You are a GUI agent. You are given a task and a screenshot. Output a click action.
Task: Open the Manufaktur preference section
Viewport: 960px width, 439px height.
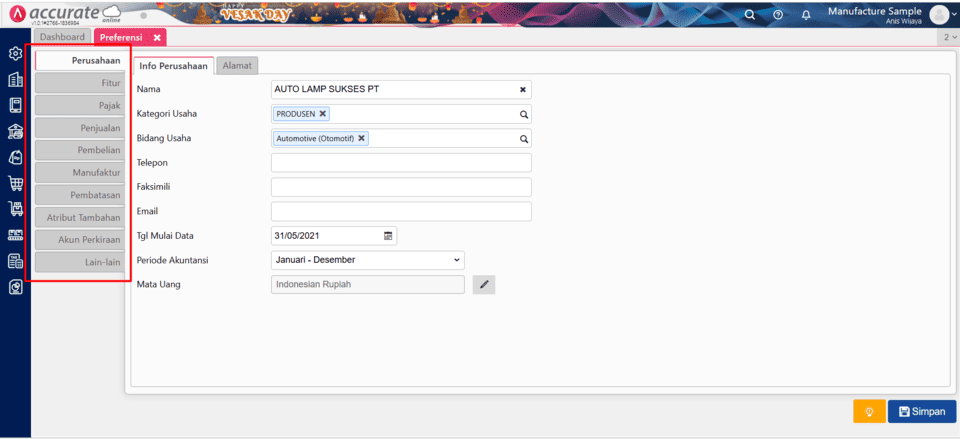pyautogui.click(x=80, y=173)
